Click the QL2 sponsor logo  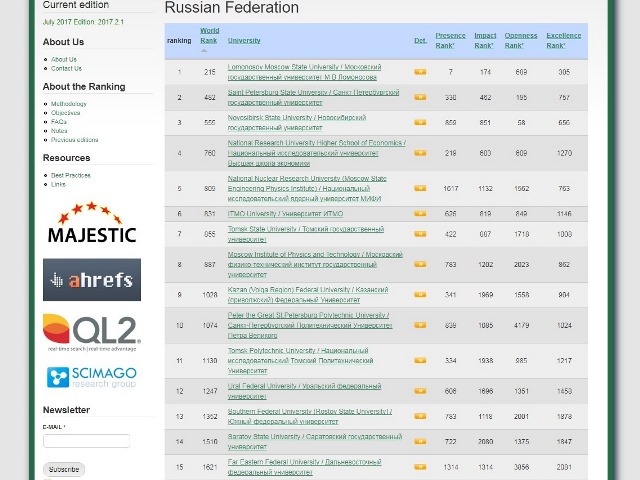pyautogui.click(x=92, y=333)
